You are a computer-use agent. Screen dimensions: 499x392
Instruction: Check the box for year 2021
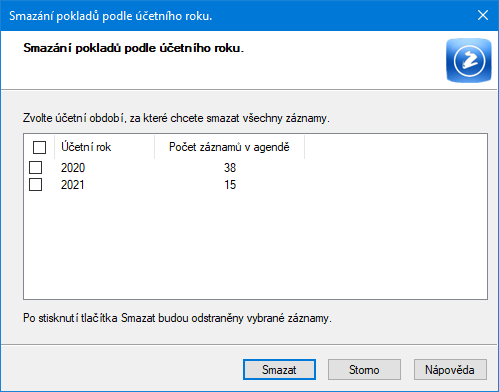tap(35, 184)
